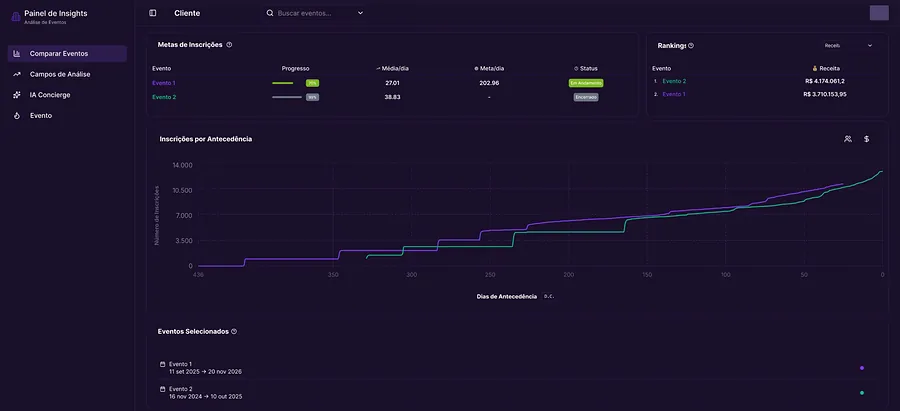Click the Encerrado status badge
The width and height of the screenshot is (900, 411).
586,97
